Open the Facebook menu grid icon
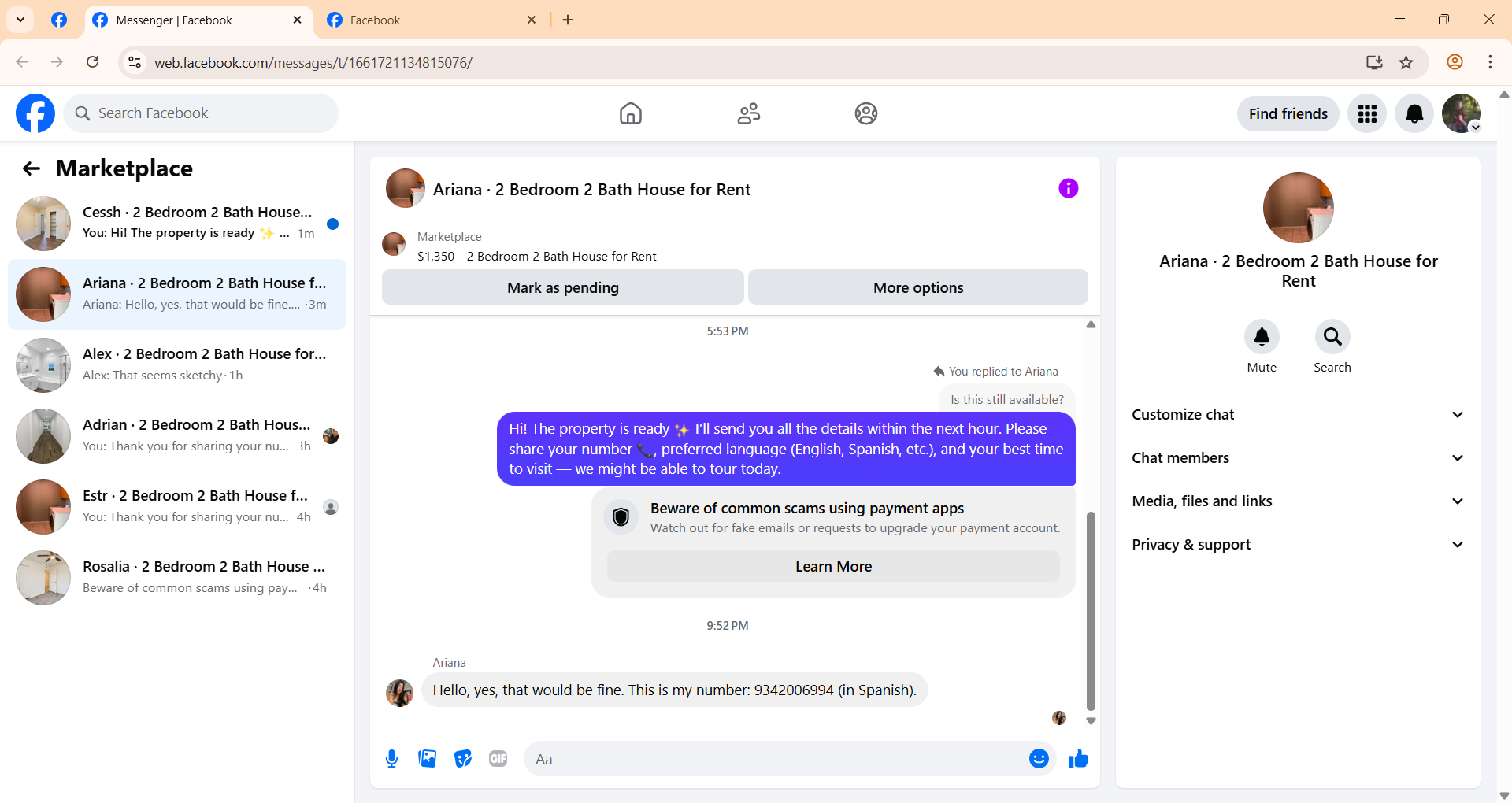 coord(1367,114)
